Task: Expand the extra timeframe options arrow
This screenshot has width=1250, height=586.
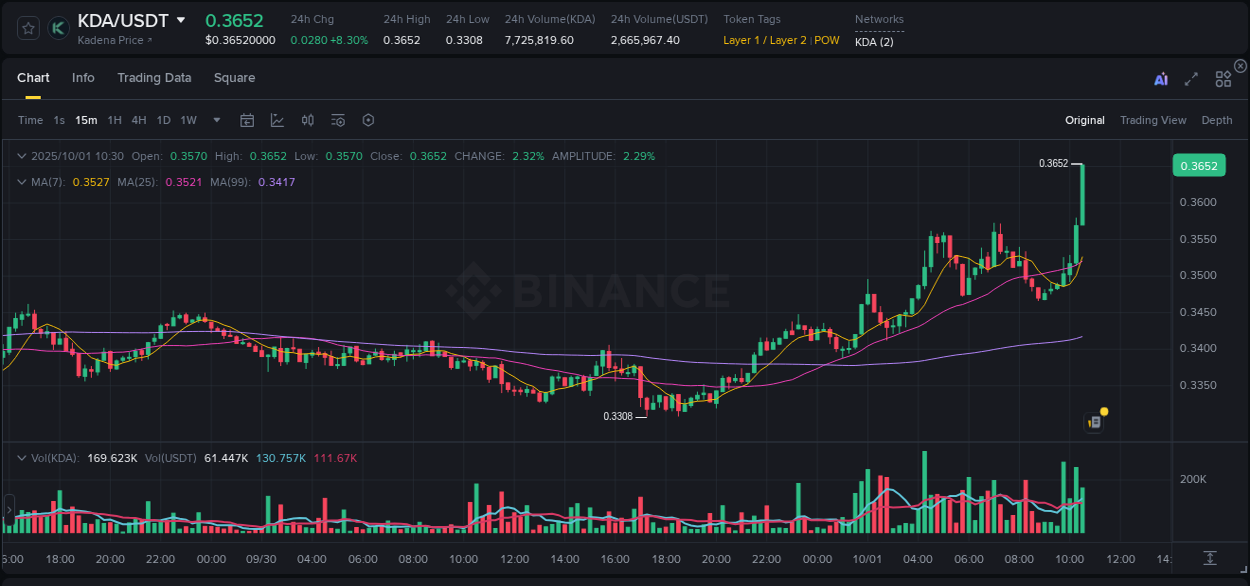Action: 216,120
